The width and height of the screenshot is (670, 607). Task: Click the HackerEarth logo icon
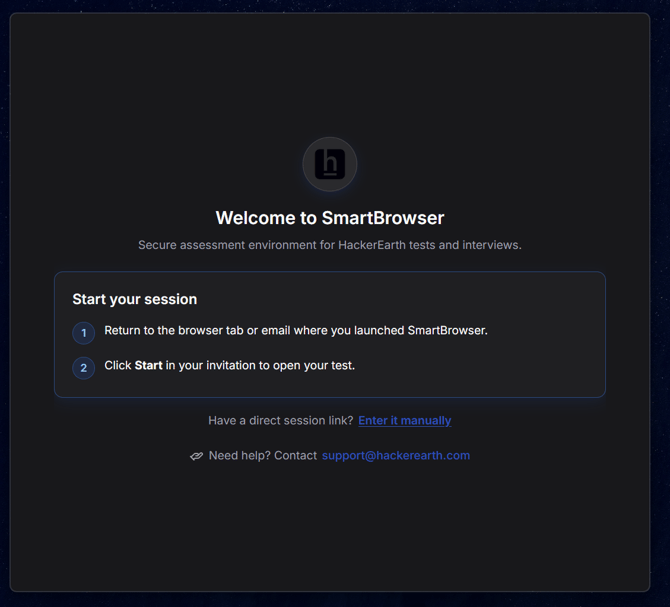[329, 164]
